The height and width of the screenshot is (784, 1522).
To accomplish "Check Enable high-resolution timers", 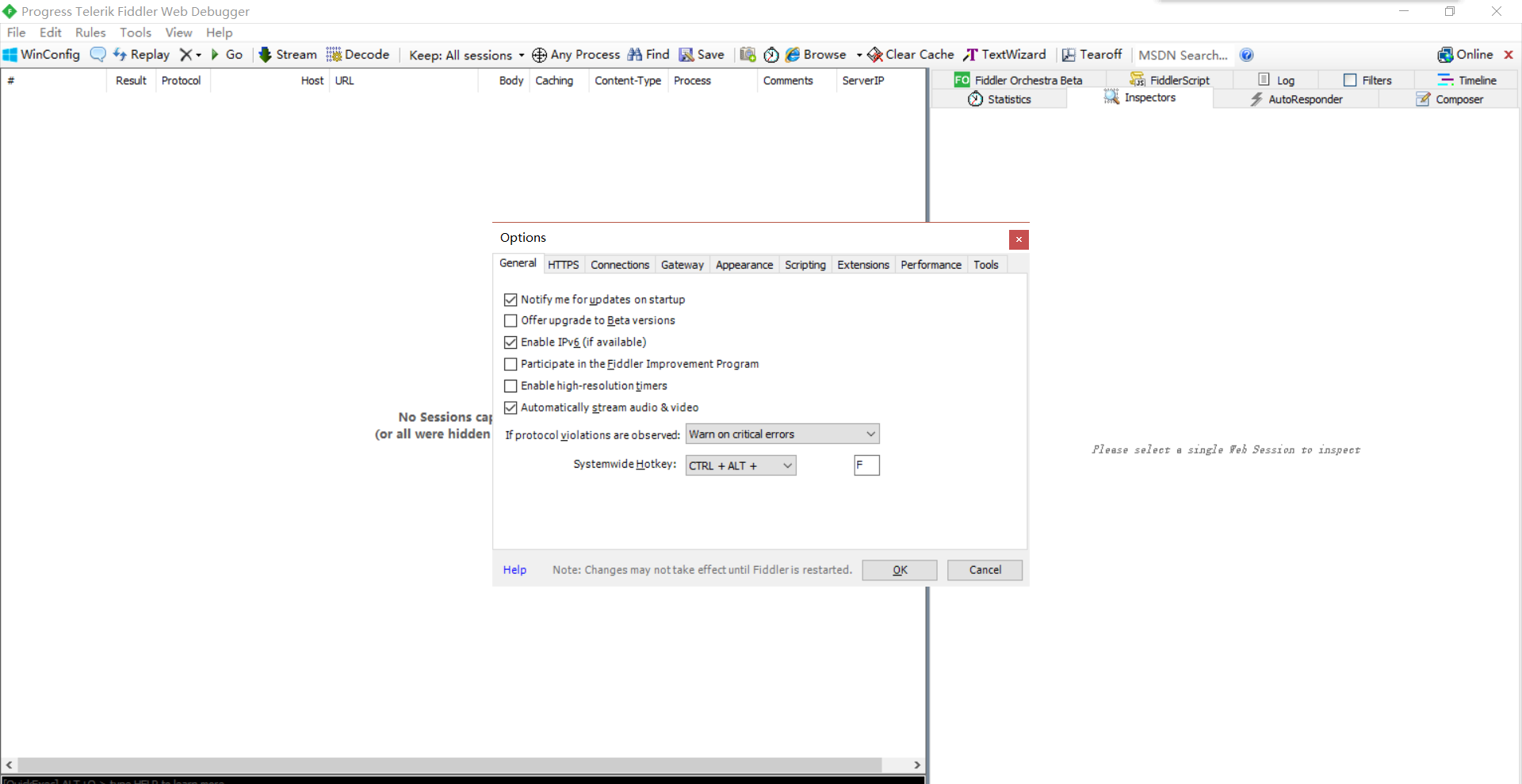I will [x=511, y=386].
